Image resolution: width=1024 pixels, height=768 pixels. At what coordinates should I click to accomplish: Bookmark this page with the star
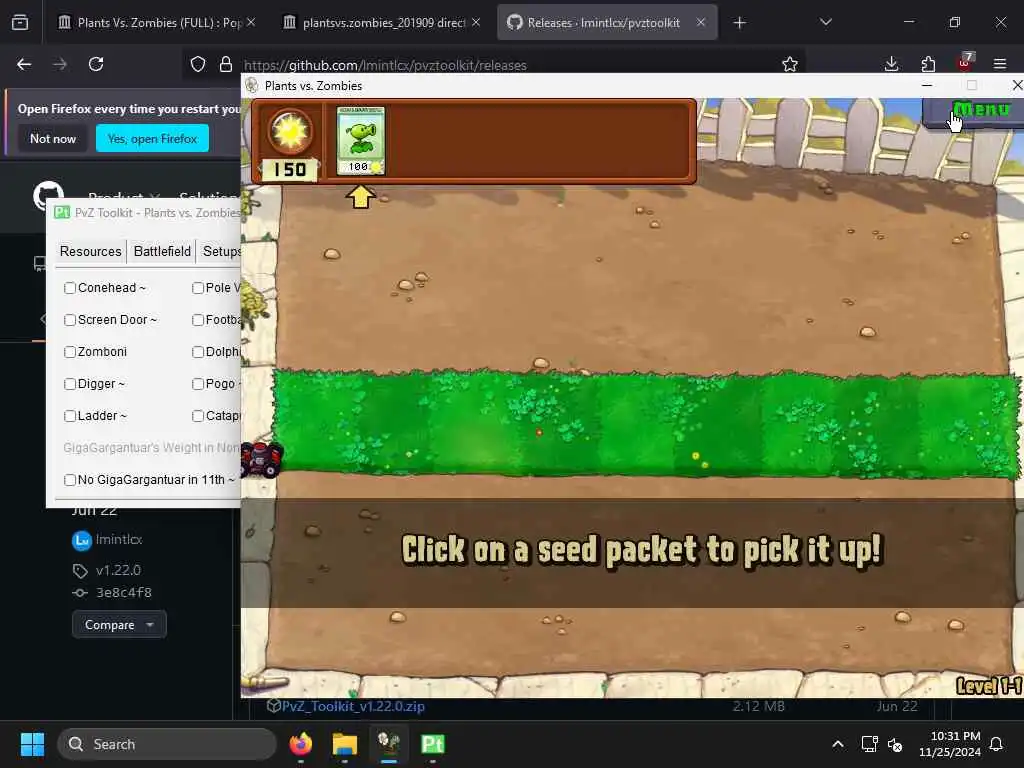click(790, 64)
